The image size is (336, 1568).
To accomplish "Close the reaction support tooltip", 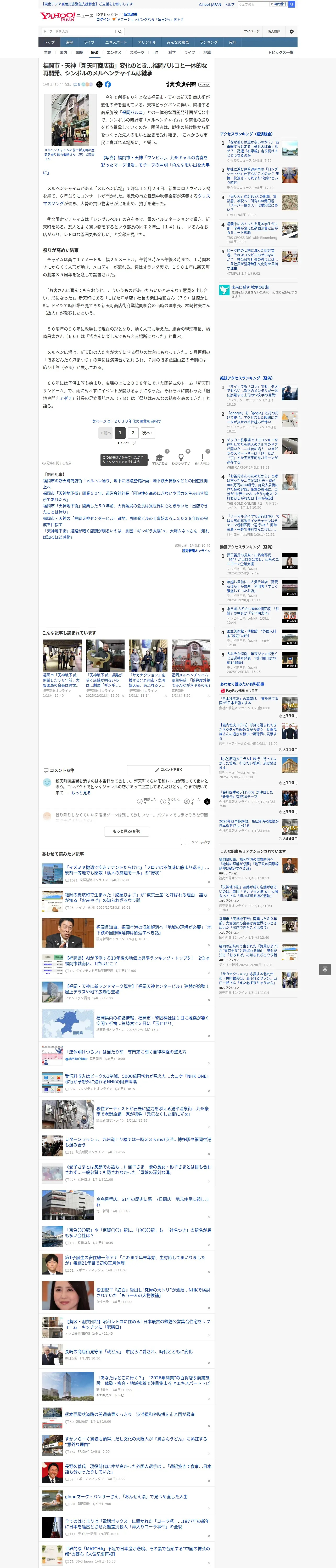I will click(146, 457).
